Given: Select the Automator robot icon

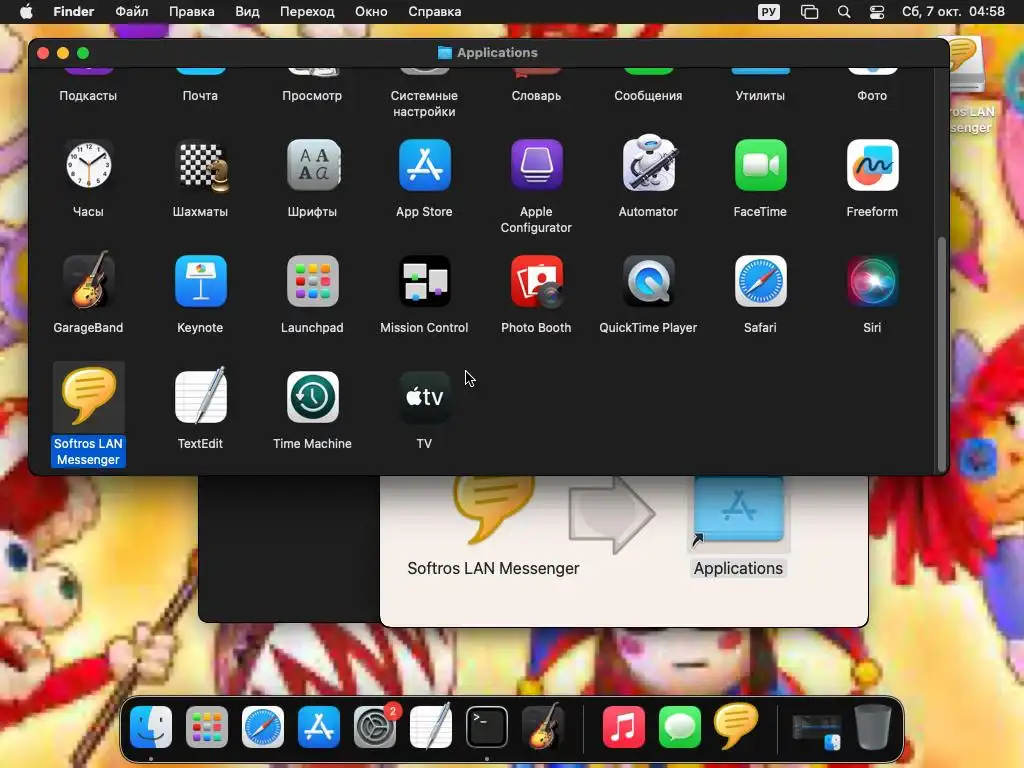Looking at the screenshot, I should tap(648, 163).
